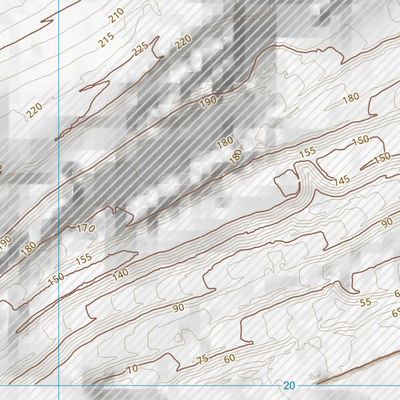Image resolution: width=400 pixels, height=400 pixels.
Task: Click the 55 contour elevation label
Action: tap(365, 302)
